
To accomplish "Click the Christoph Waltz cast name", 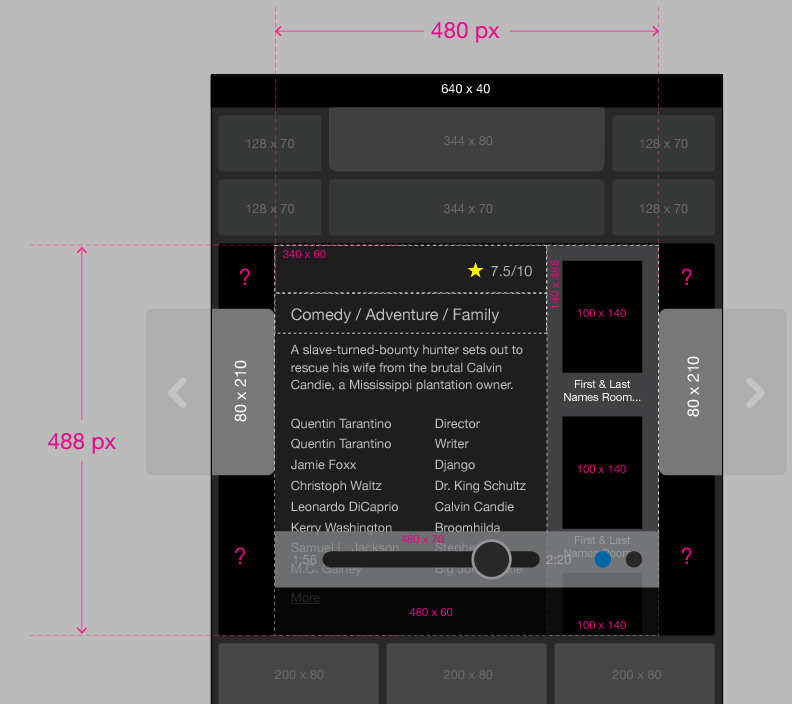I will pos(336,485).
